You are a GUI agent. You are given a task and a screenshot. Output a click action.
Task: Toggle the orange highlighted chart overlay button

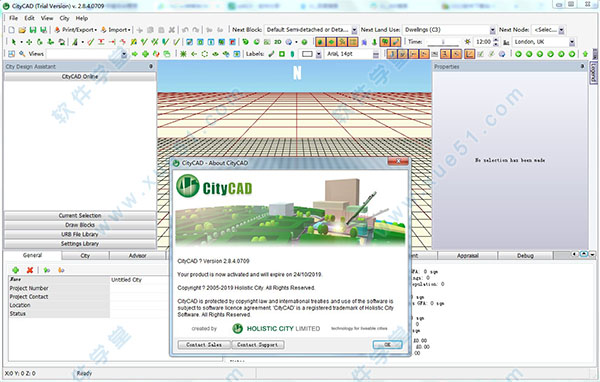(470, 54)
